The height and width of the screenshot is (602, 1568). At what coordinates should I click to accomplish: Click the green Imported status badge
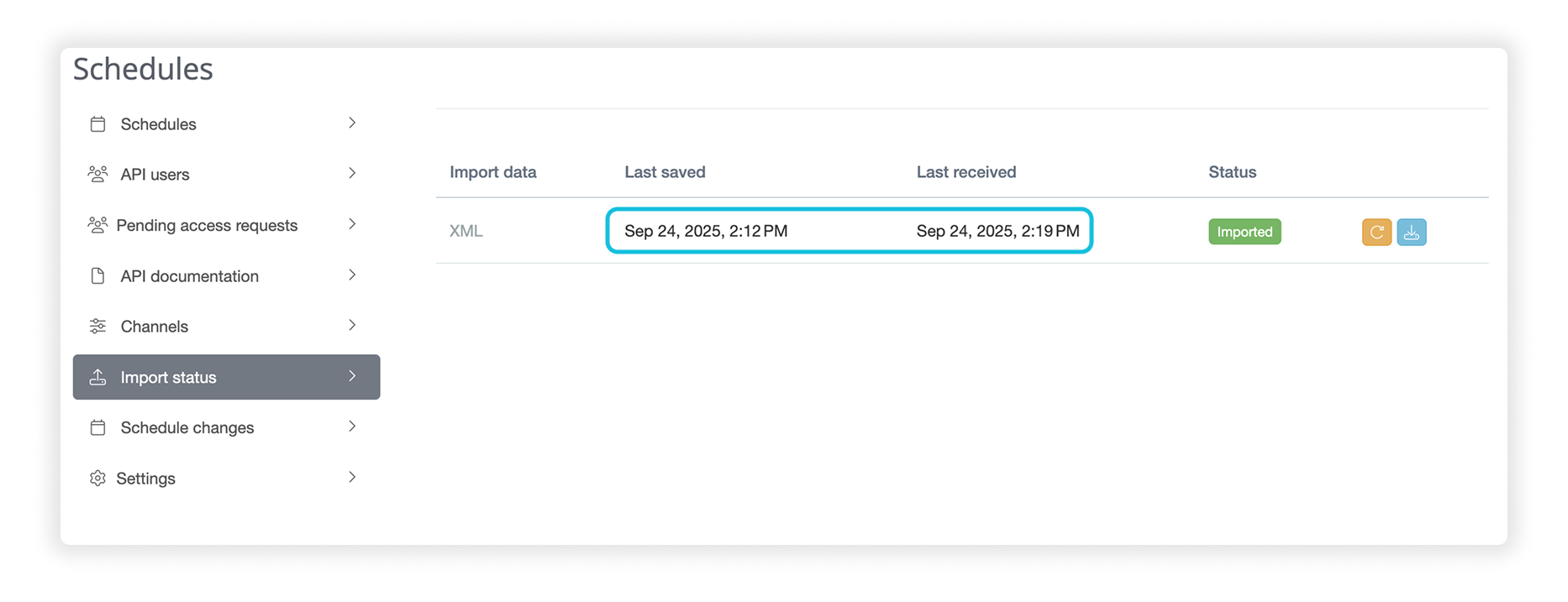1244,232
